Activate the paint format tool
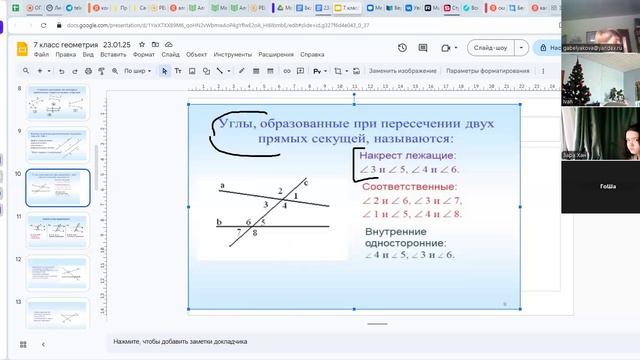The image size is (640, 360). pos(102,71)
